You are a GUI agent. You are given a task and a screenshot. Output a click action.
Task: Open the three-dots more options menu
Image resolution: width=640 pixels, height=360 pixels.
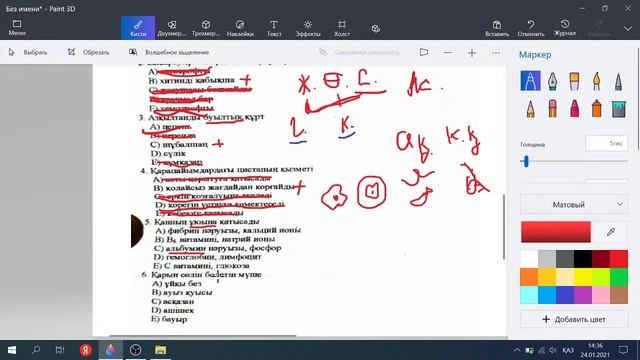496,53
